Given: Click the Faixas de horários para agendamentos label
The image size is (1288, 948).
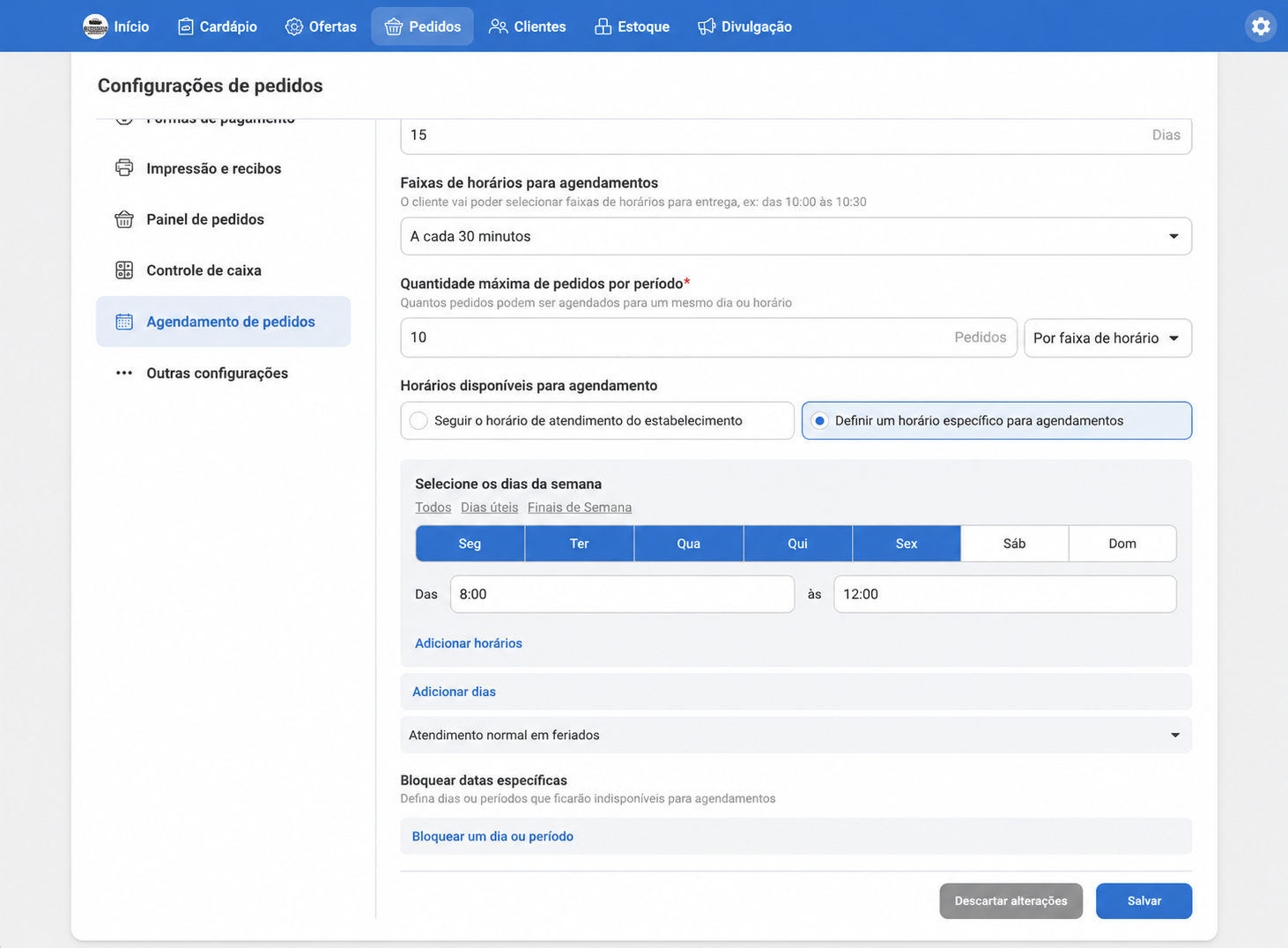Looking at the screenshot, I should tap(529, 182).
